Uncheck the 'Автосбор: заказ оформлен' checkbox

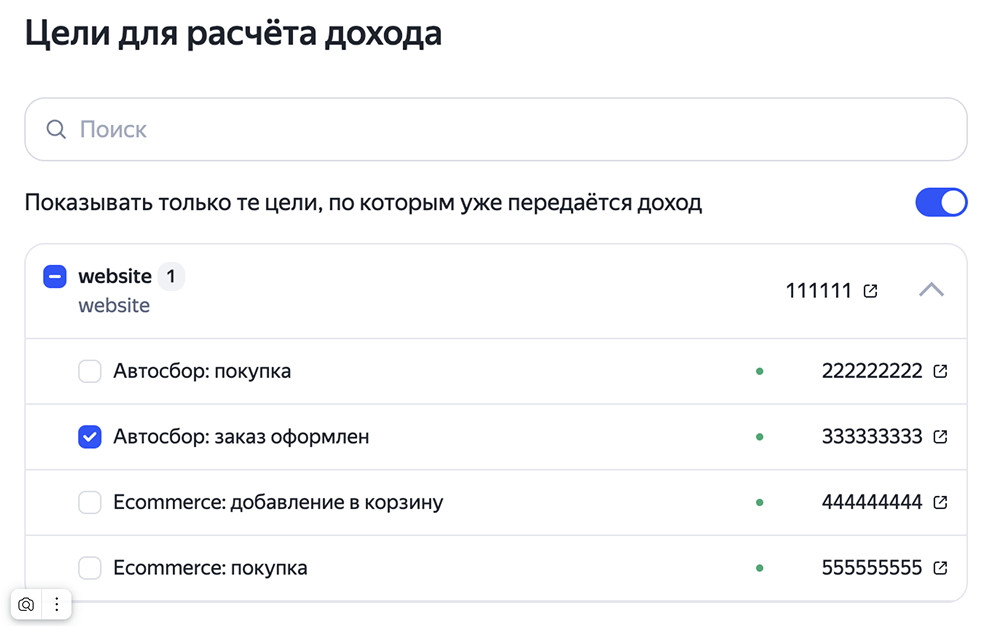coord(89,437)
